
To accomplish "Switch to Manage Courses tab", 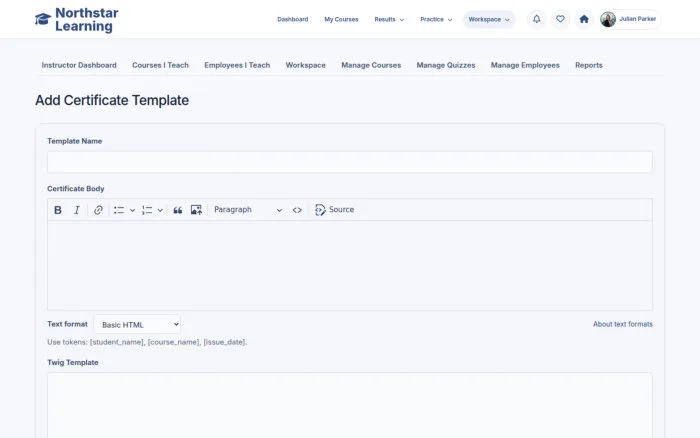I will tap(371, 65).
